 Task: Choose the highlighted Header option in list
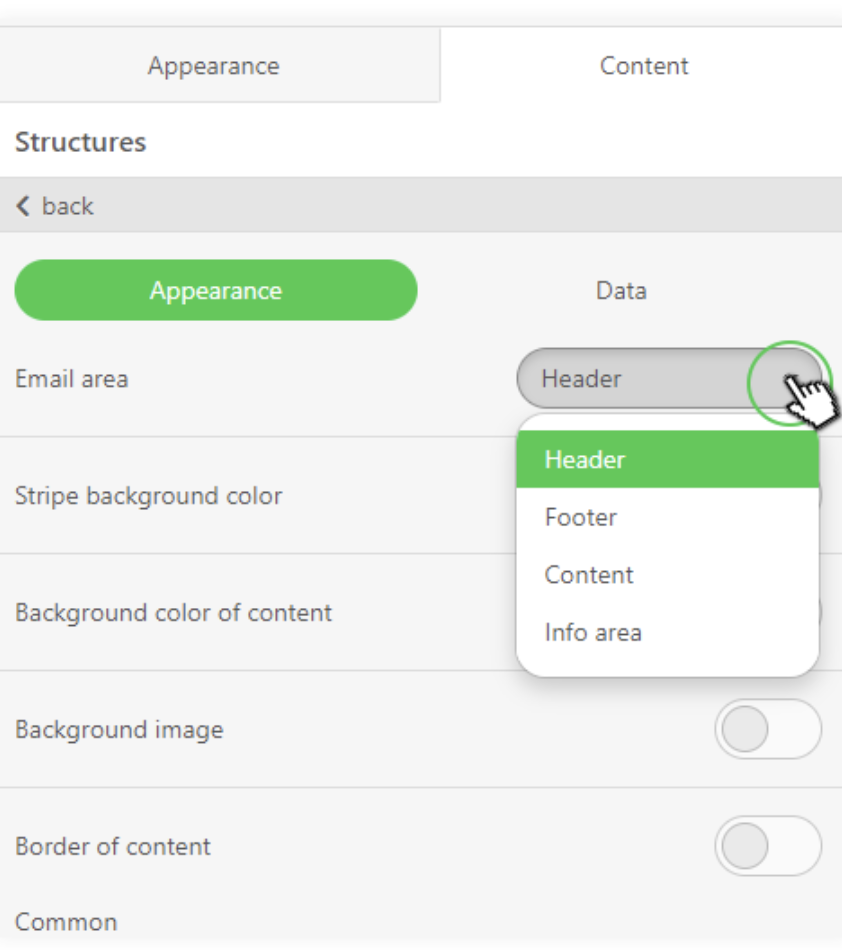[x=668, y=459]
